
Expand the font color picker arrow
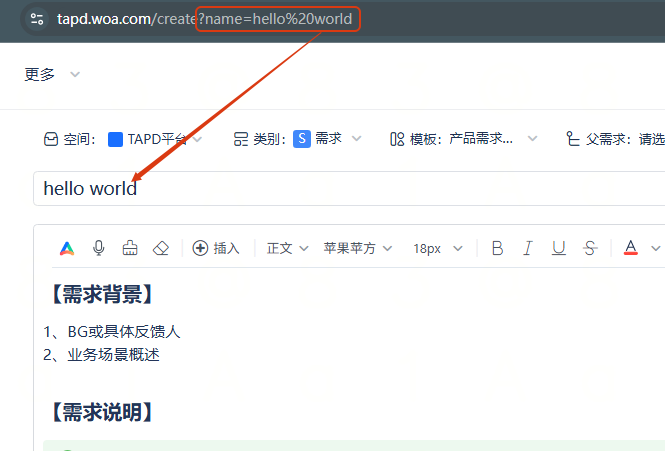(x=656, y=249)
